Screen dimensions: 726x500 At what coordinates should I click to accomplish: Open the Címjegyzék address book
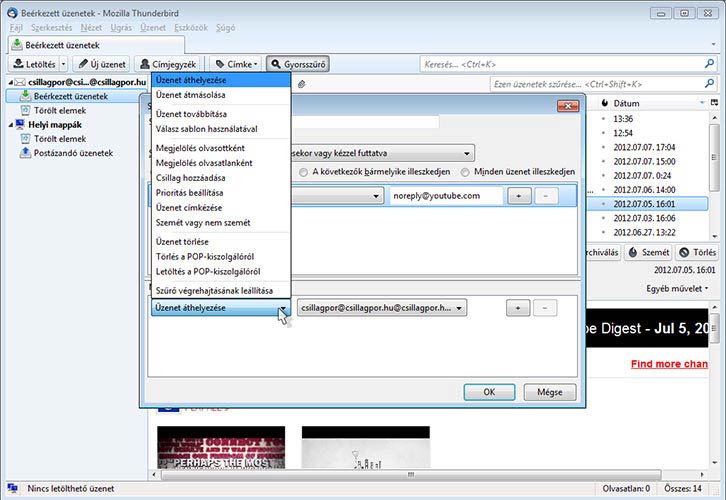pos(169,64)
